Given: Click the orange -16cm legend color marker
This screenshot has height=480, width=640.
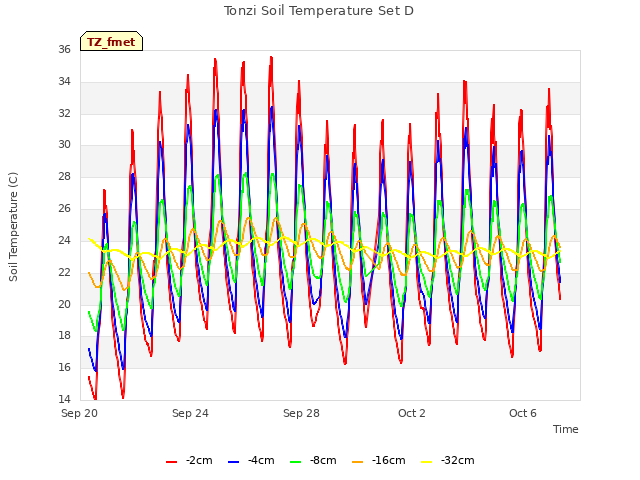Looking at the screenshot, I should click(357, 462).
